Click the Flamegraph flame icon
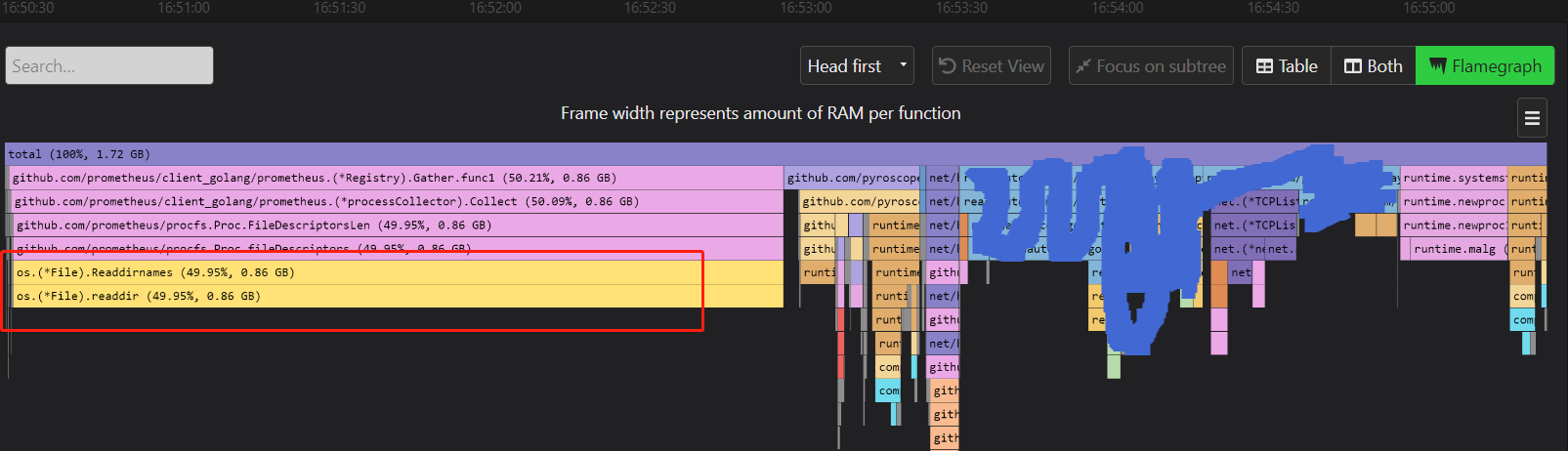 coord(1437,65)
